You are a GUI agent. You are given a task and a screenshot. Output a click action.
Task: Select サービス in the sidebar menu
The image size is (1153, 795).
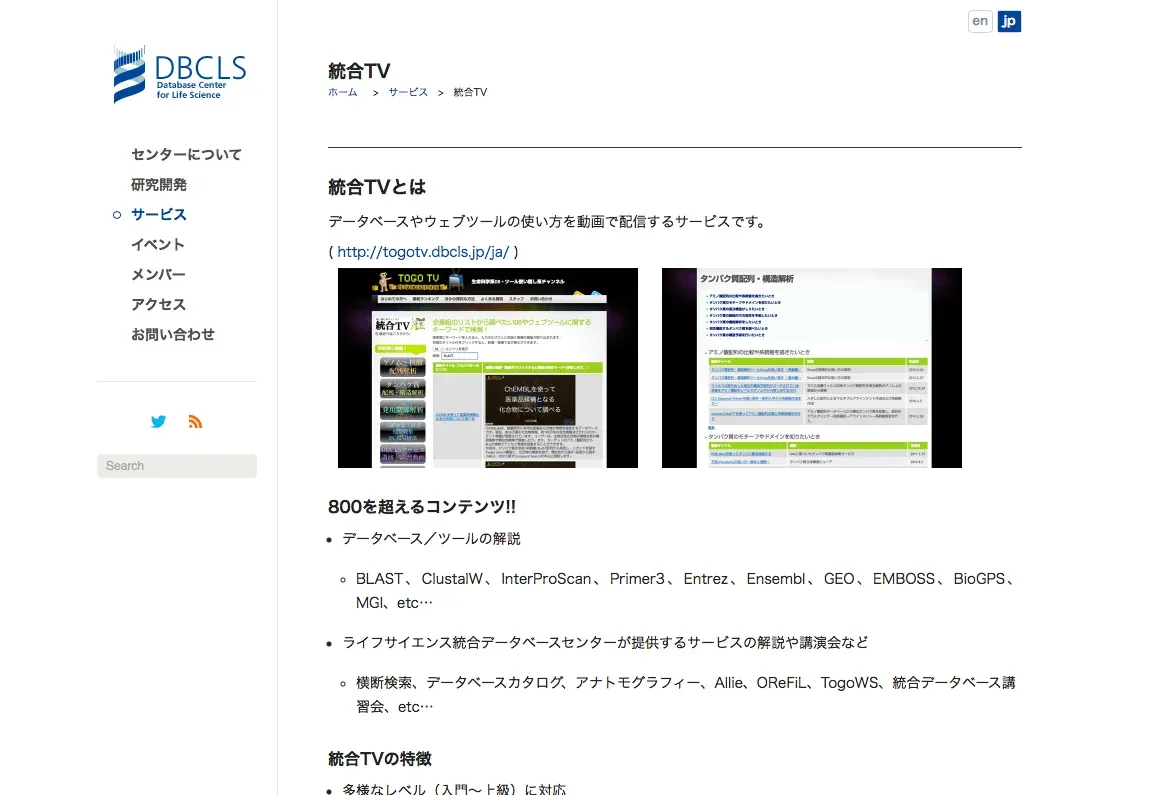159,215
